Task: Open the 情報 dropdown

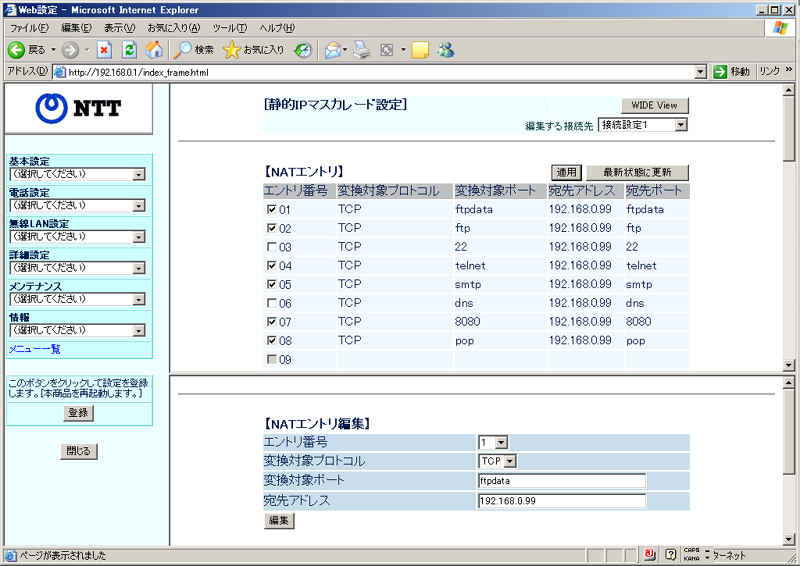Action: point(78,331)
